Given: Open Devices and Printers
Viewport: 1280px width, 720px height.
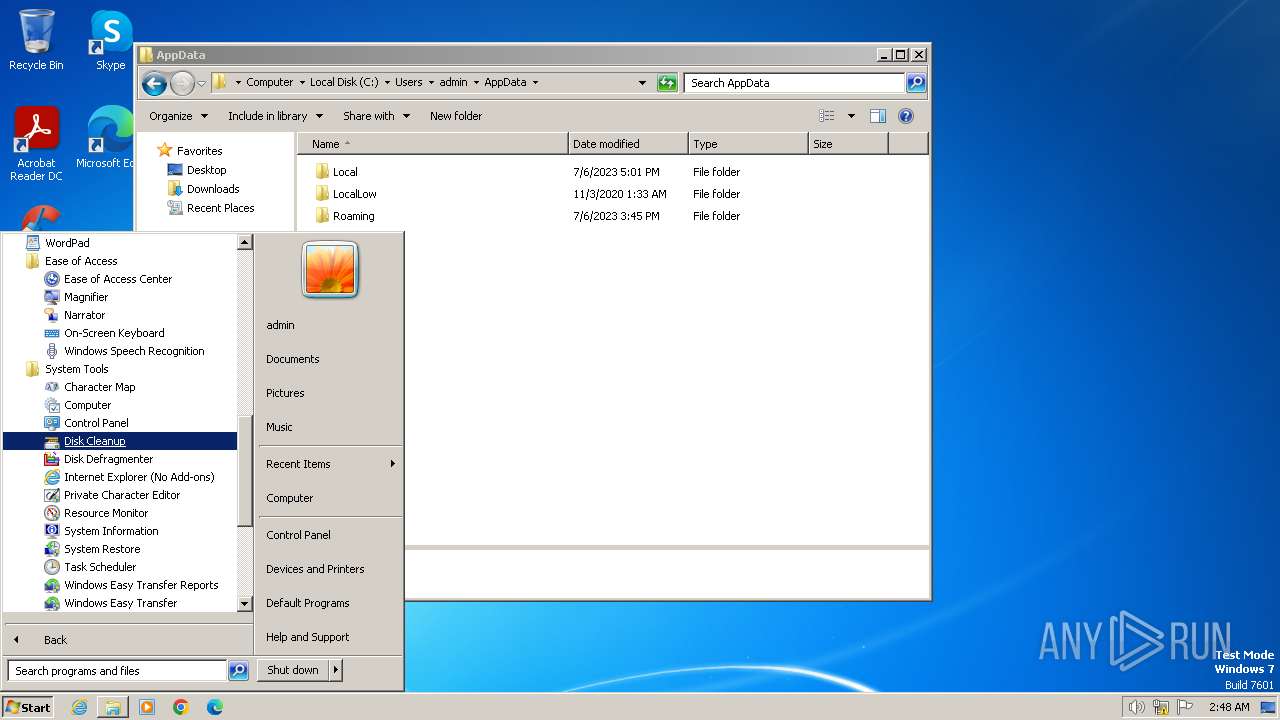Looking at the screenshot, I should 315,569.
